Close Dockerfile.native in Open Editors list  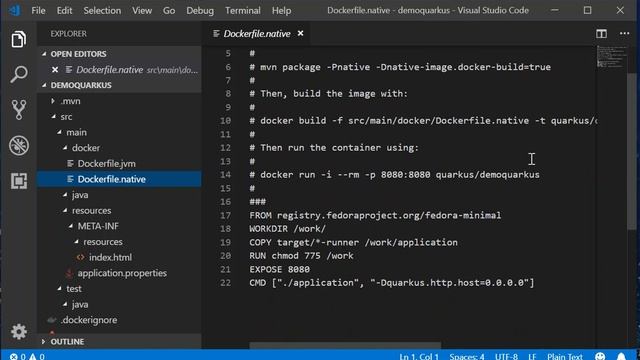point(55,70)
